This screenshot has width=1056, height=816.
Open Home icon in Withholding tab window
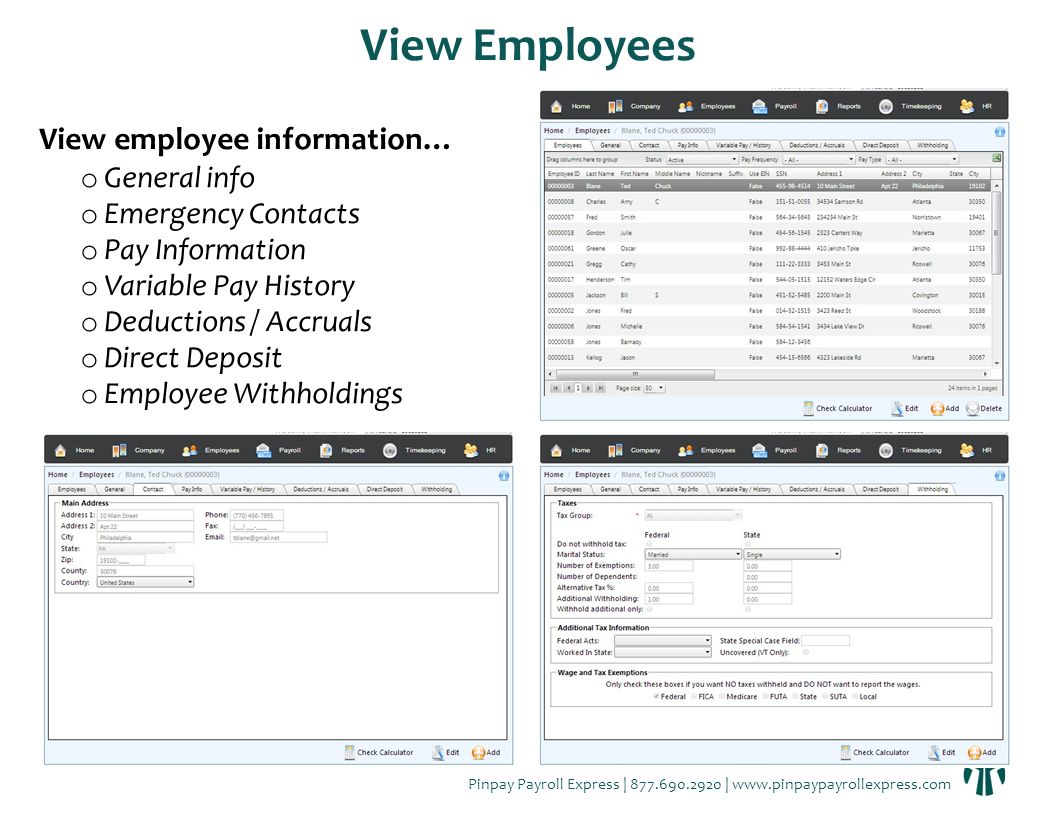click(x=556, y=450)
